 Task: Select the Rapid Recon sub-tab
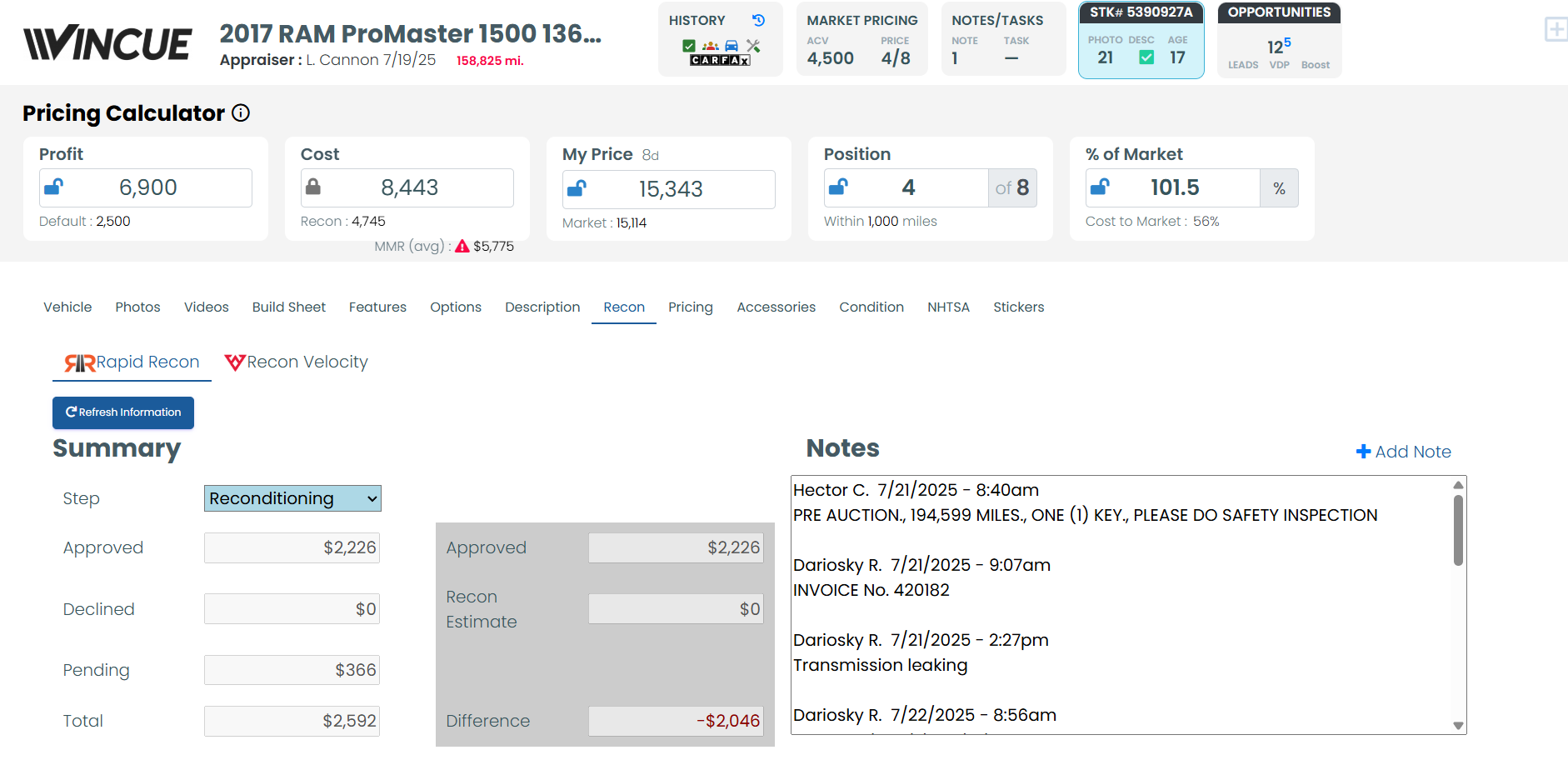pyautogui.click(x=132, y=362)
